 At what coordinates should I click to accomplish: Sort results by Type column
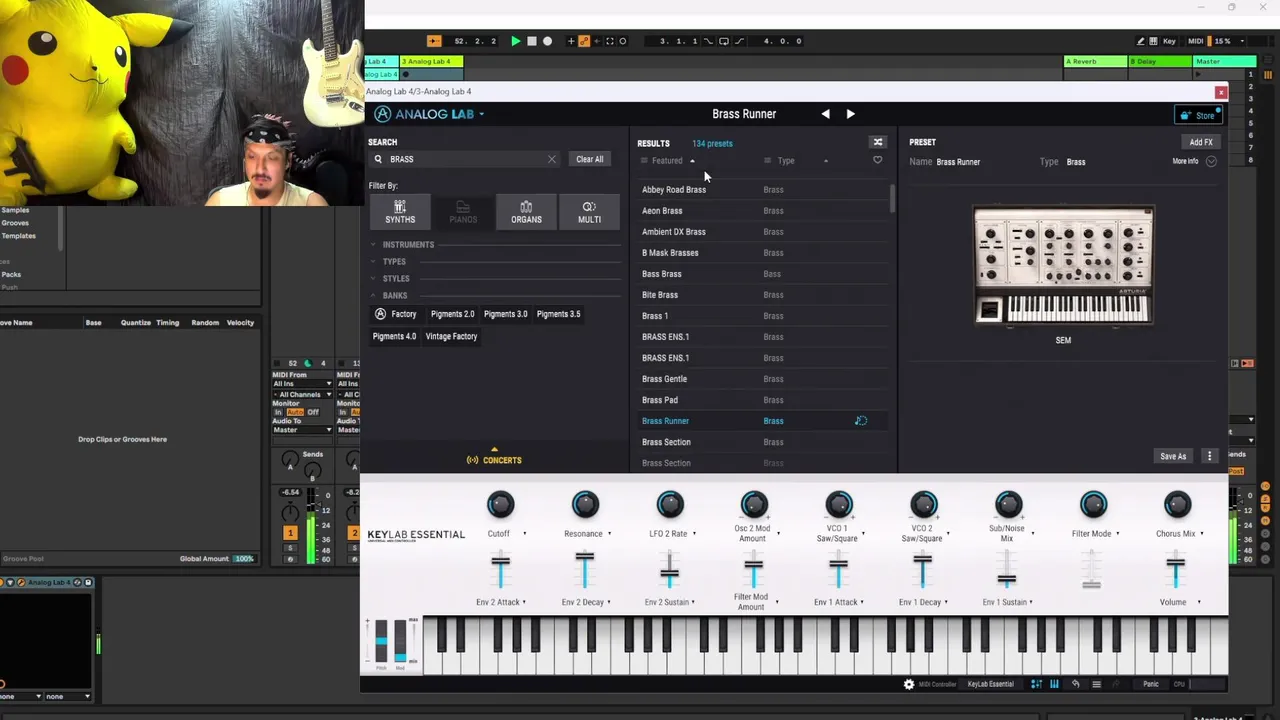tap(786, 161)
